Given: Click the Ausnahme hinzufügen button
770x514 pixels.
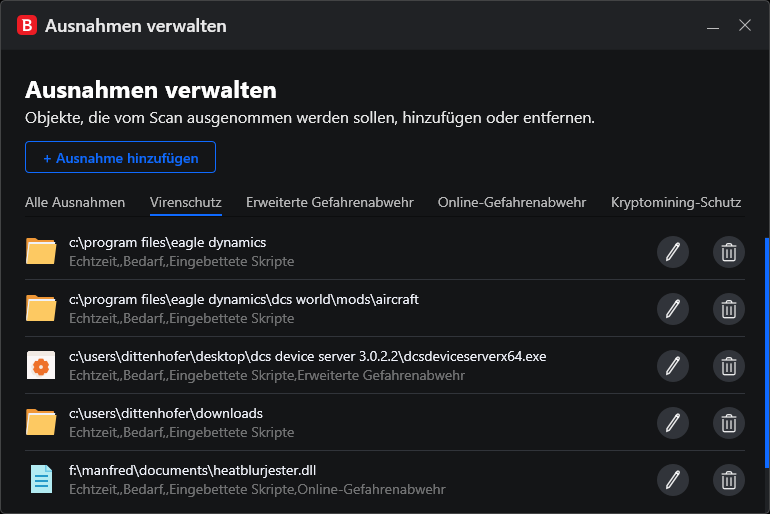Looking at the screenshot, I should point(120,157).
